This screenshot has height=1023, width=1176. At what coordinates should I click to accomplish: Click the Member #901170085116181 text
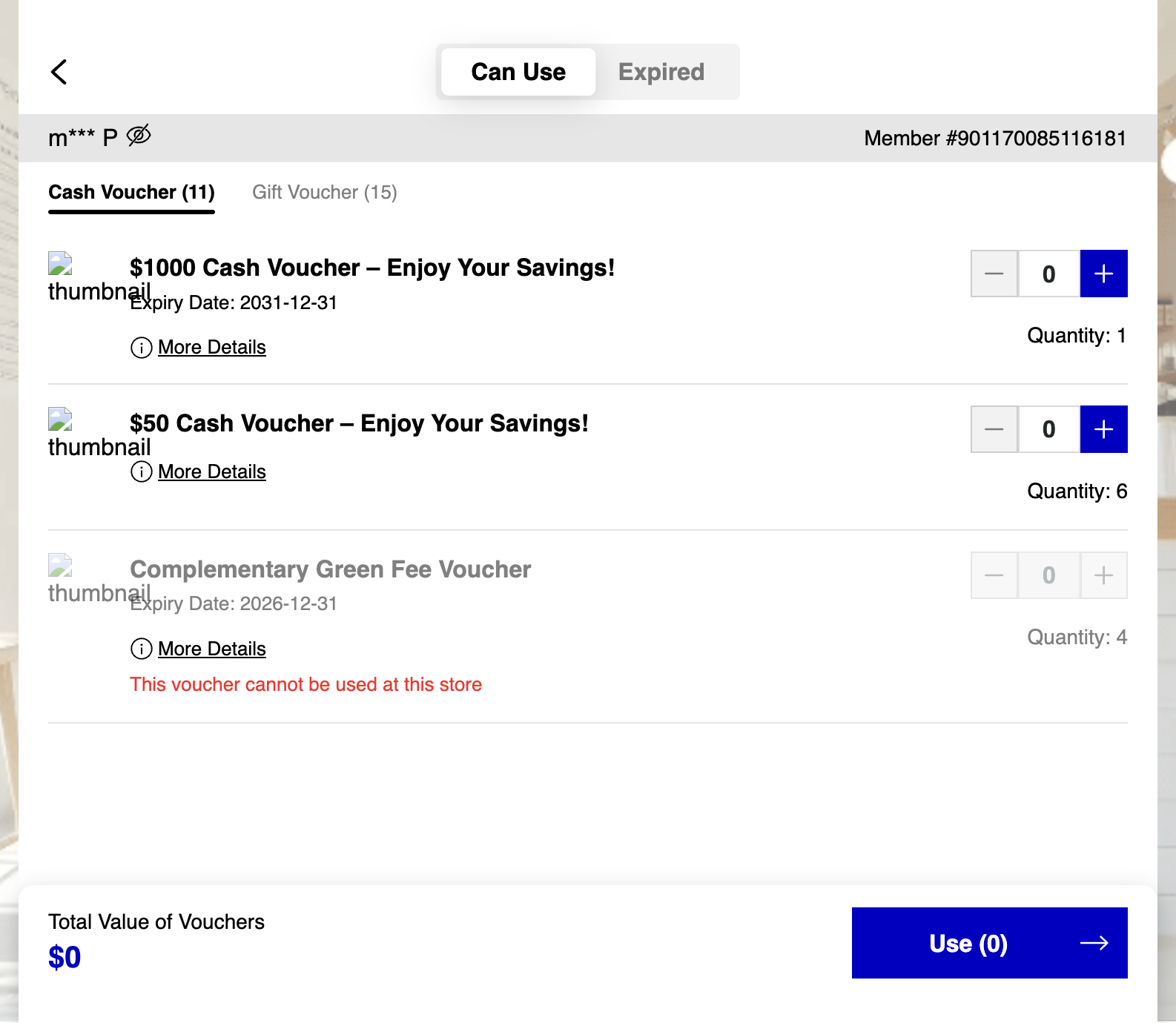(x=995, y=139)
